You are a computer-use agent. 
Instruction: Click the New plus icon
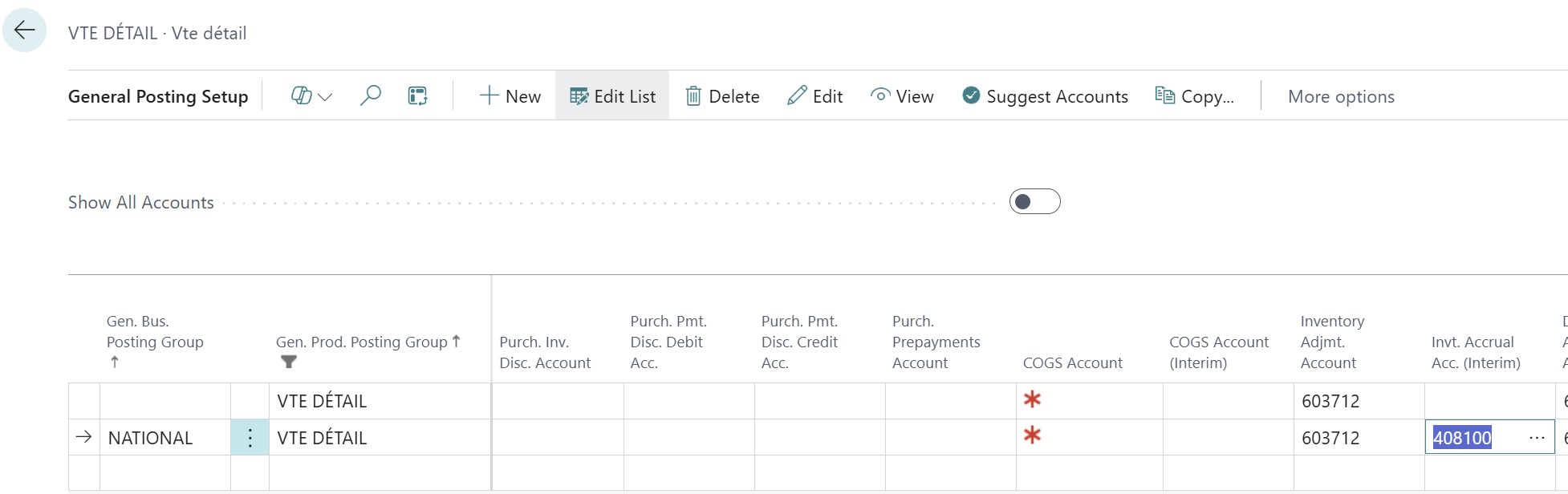coord(489,96)
